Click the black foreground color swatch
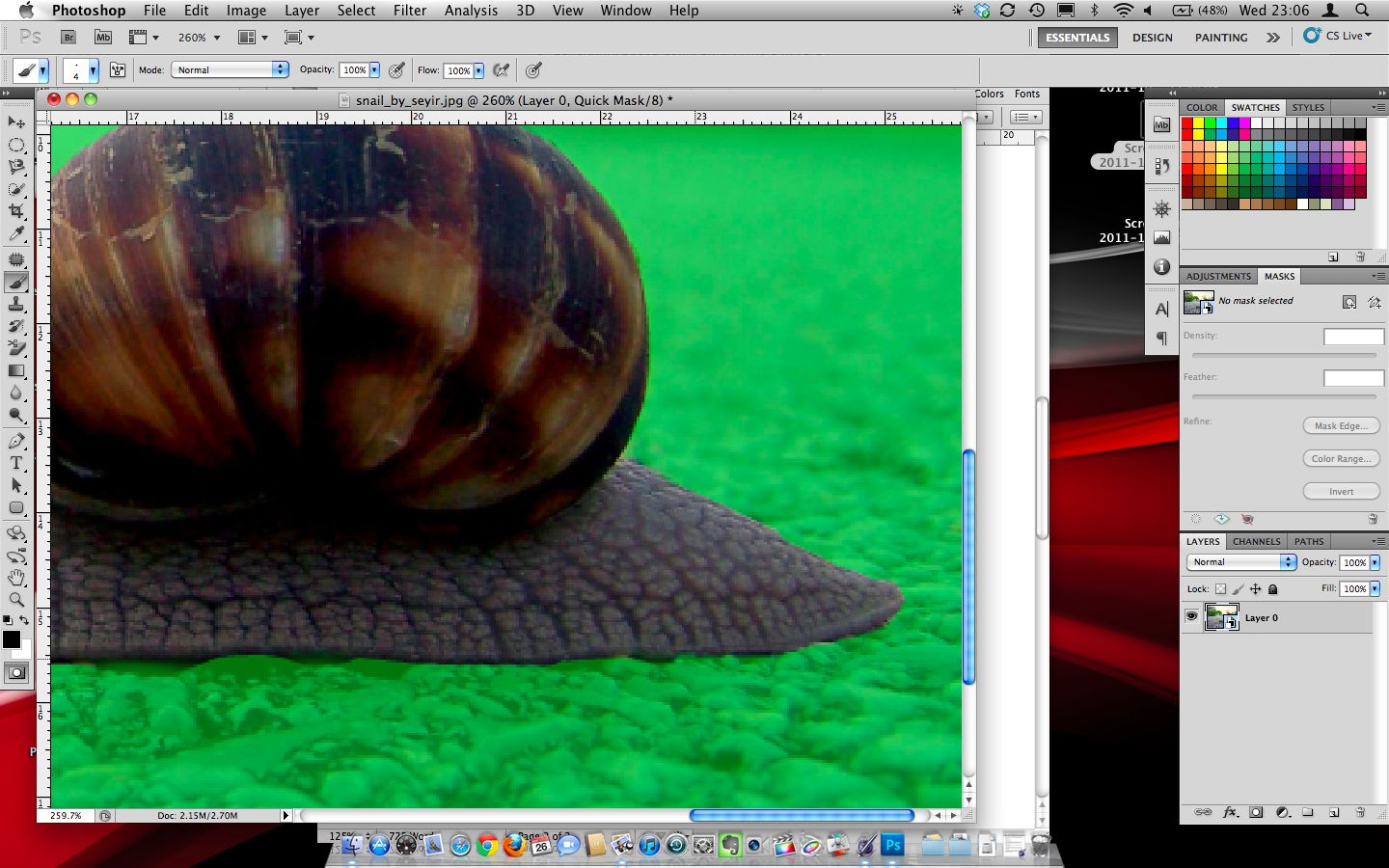Screen dimensions: 1389x868 [x=12, y=639]
